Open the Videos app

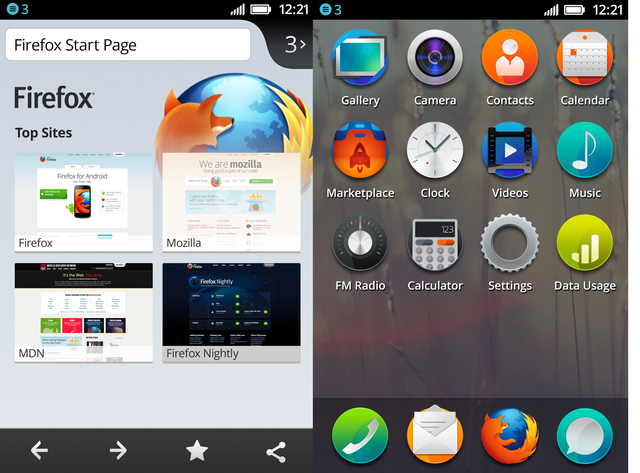(510, 150)
